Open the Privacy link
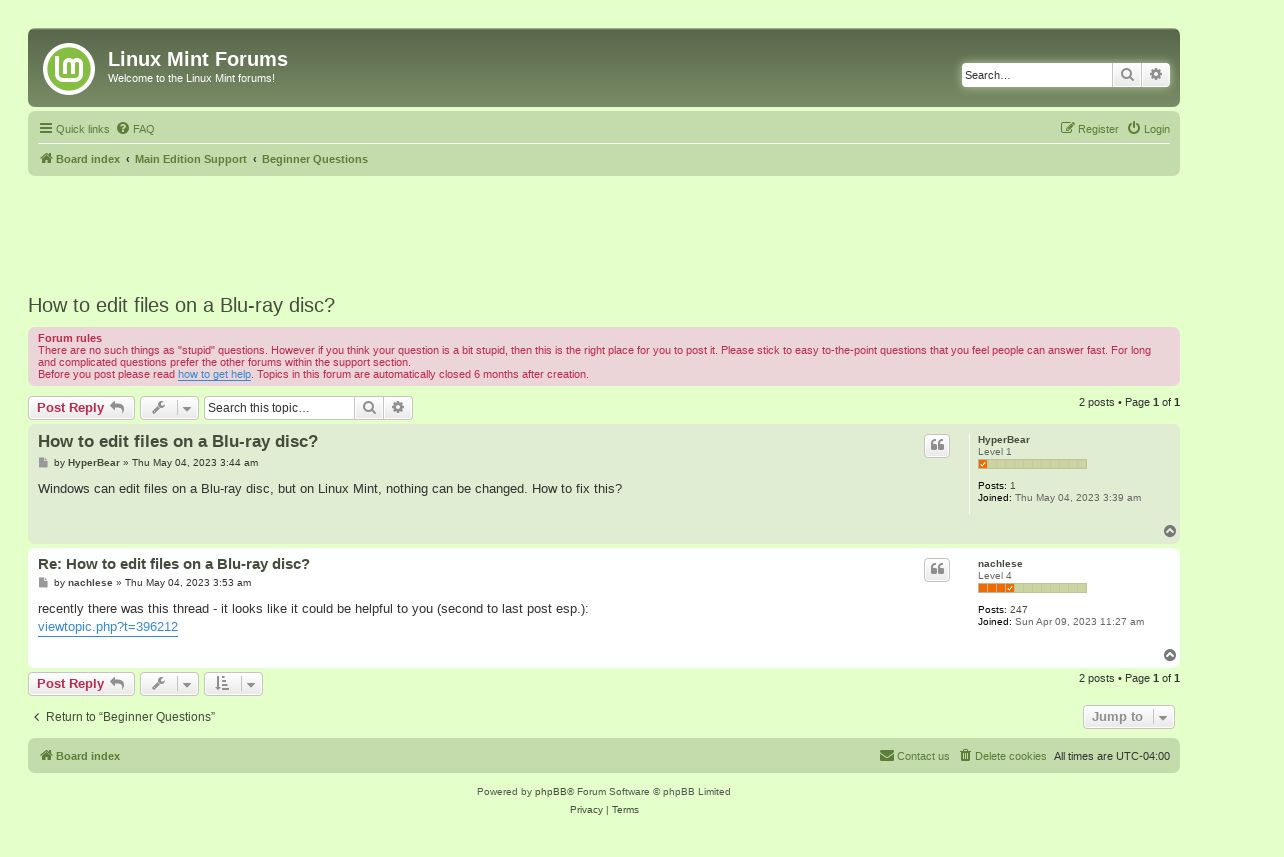Screen dimensions: 1284x857 click(x=586, y=810)
